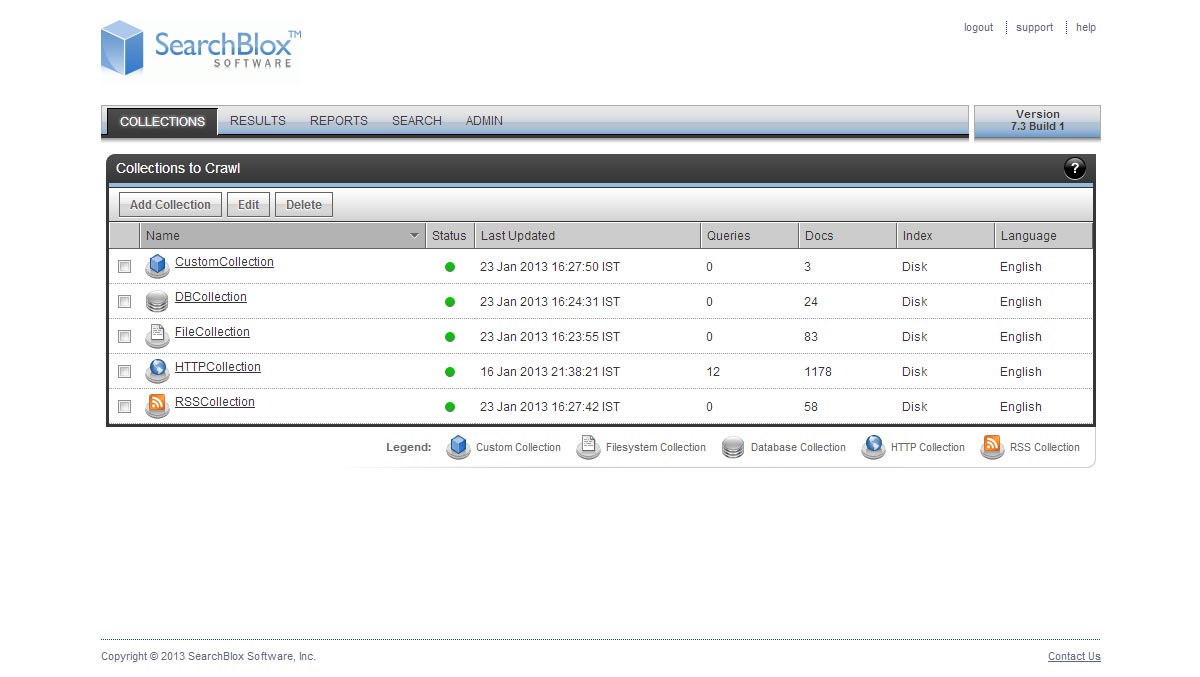Screen dimensions: 1200x677
Task: Click the Filesystem Collection legend label
Action: pyautogui.click(x=656, y=448)
